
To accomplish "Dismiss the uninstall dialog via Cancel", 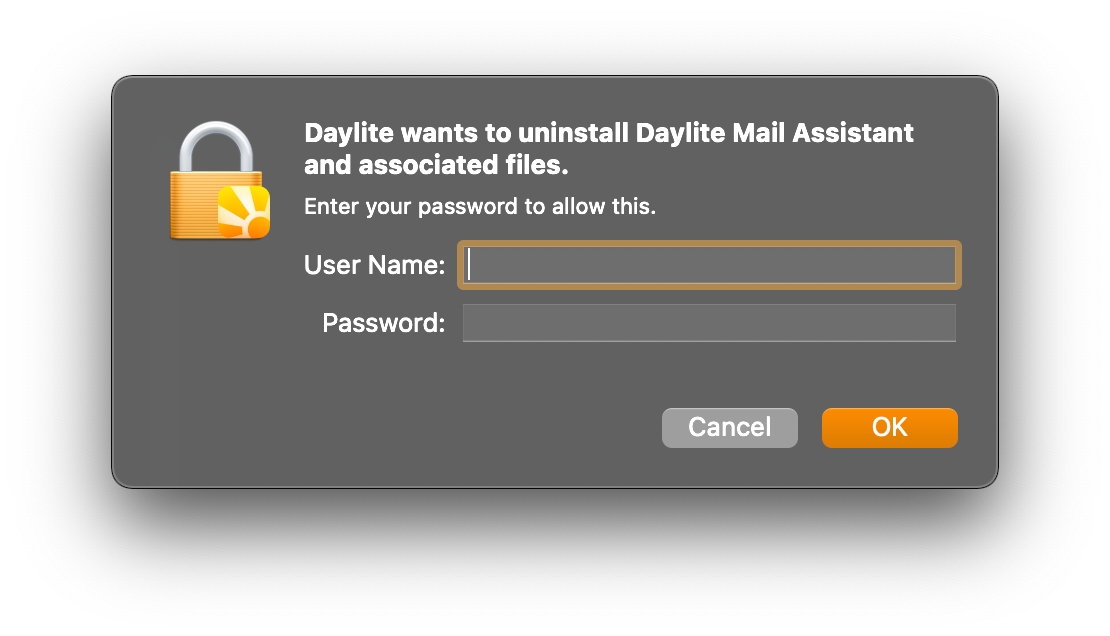I will 729,428.
